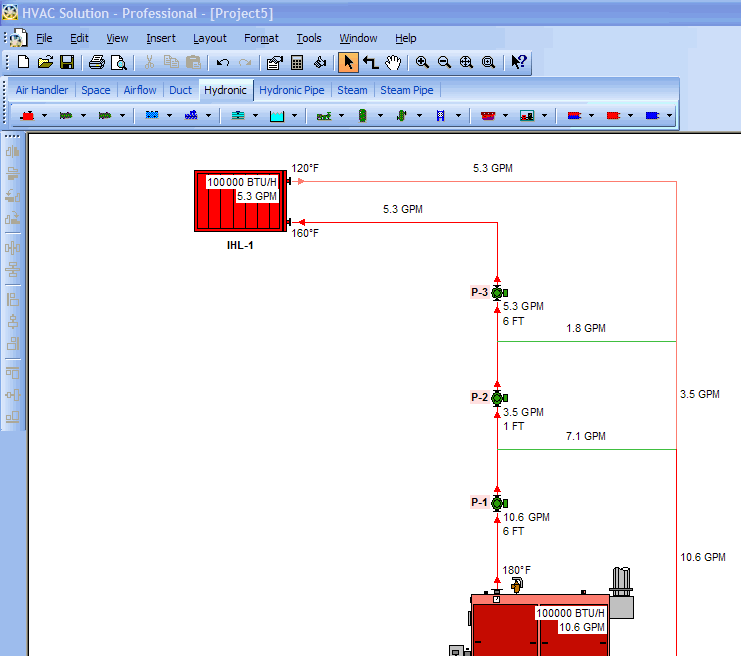Open the Layout menu
Screen dimensions: 741x656
[210, 38]
